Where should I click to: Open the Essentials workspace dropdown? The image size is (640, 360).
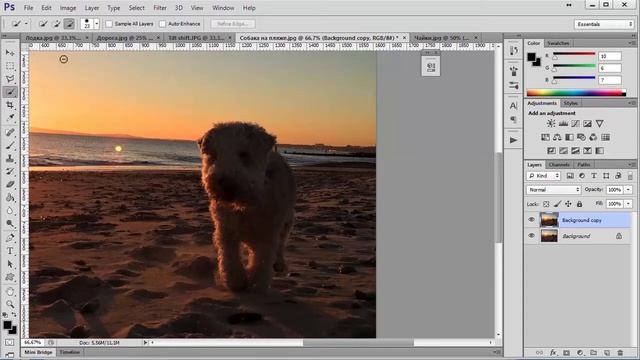tap(603, 24)
